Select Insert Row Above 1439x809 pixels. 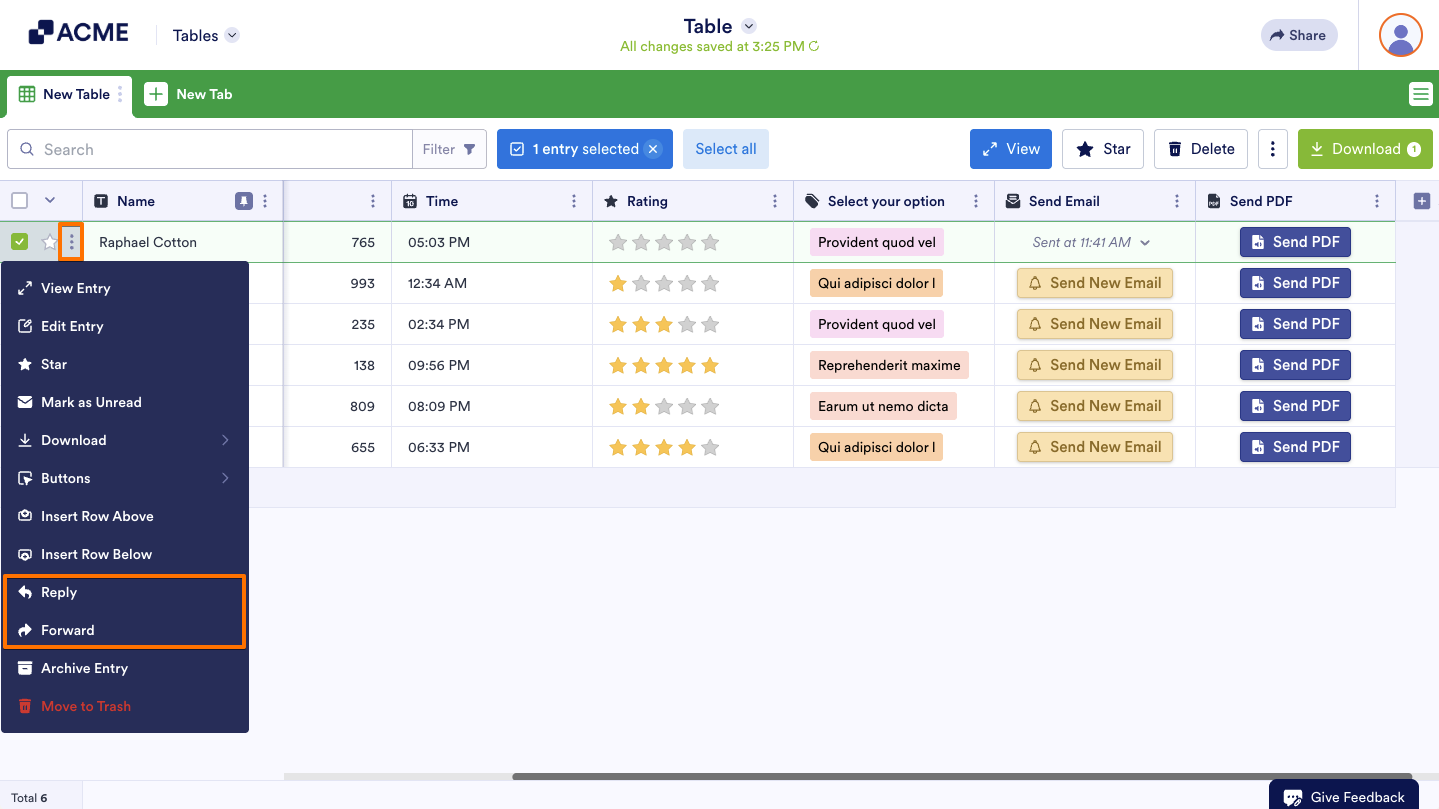pyautogui.click(x=125, y=516)
